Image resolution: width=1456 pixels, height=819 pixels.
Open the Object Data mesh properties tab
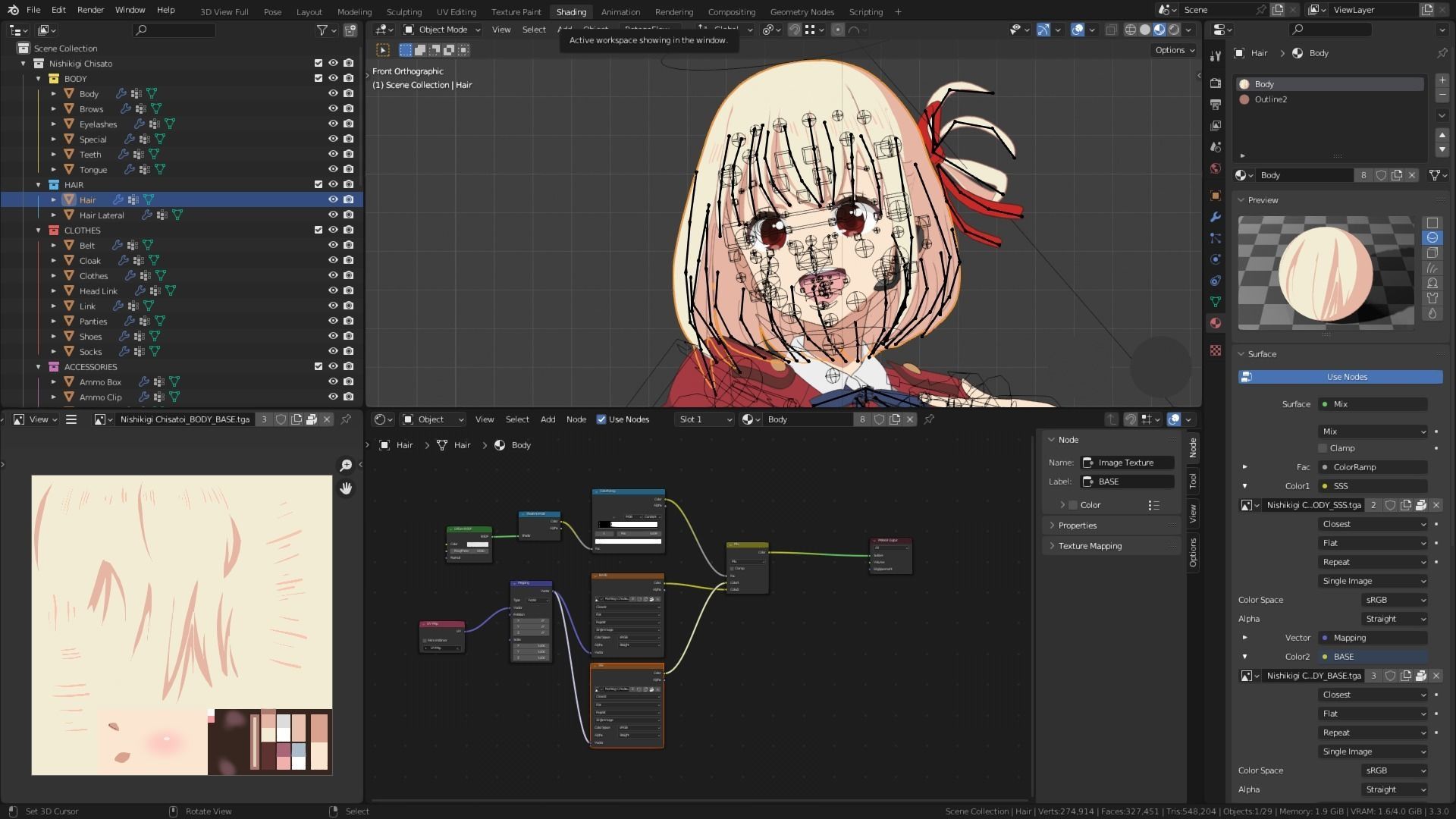click(x=1216, y=302)
